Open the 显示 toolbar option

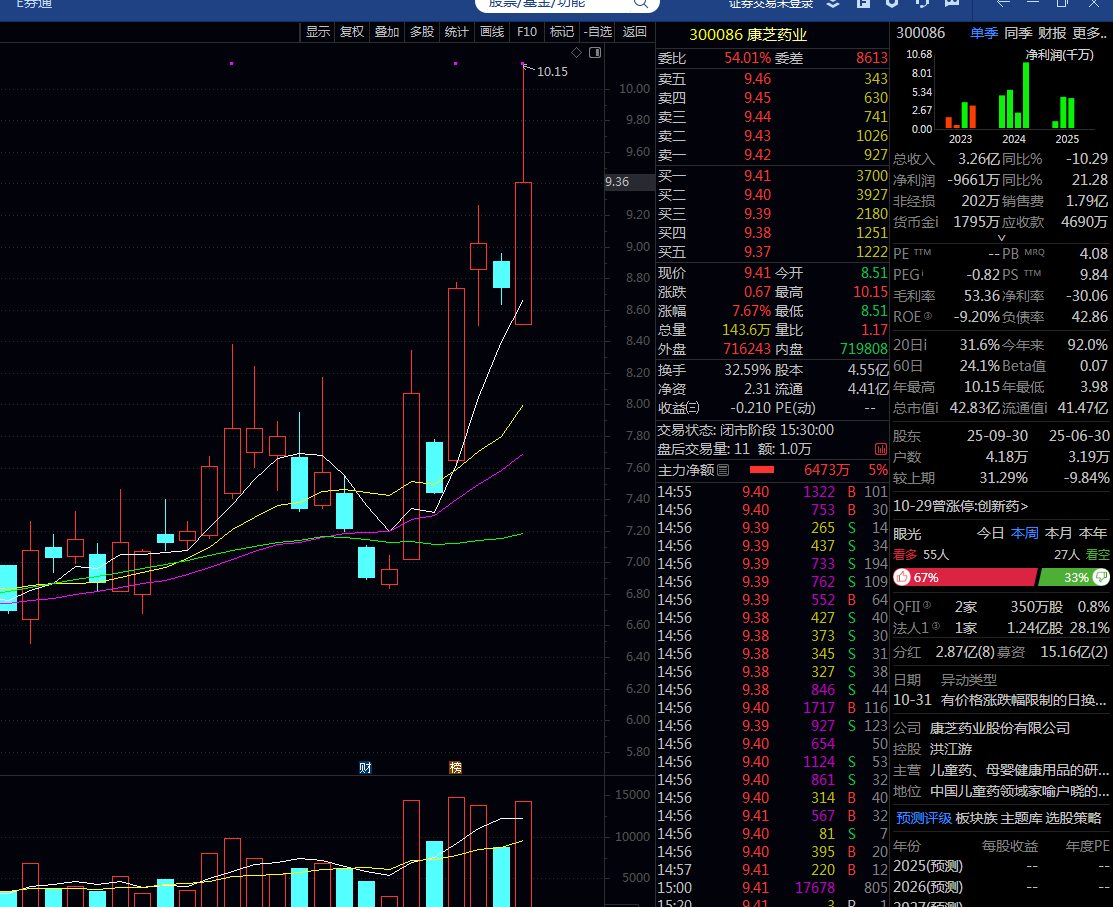click(x=317, y=32)
